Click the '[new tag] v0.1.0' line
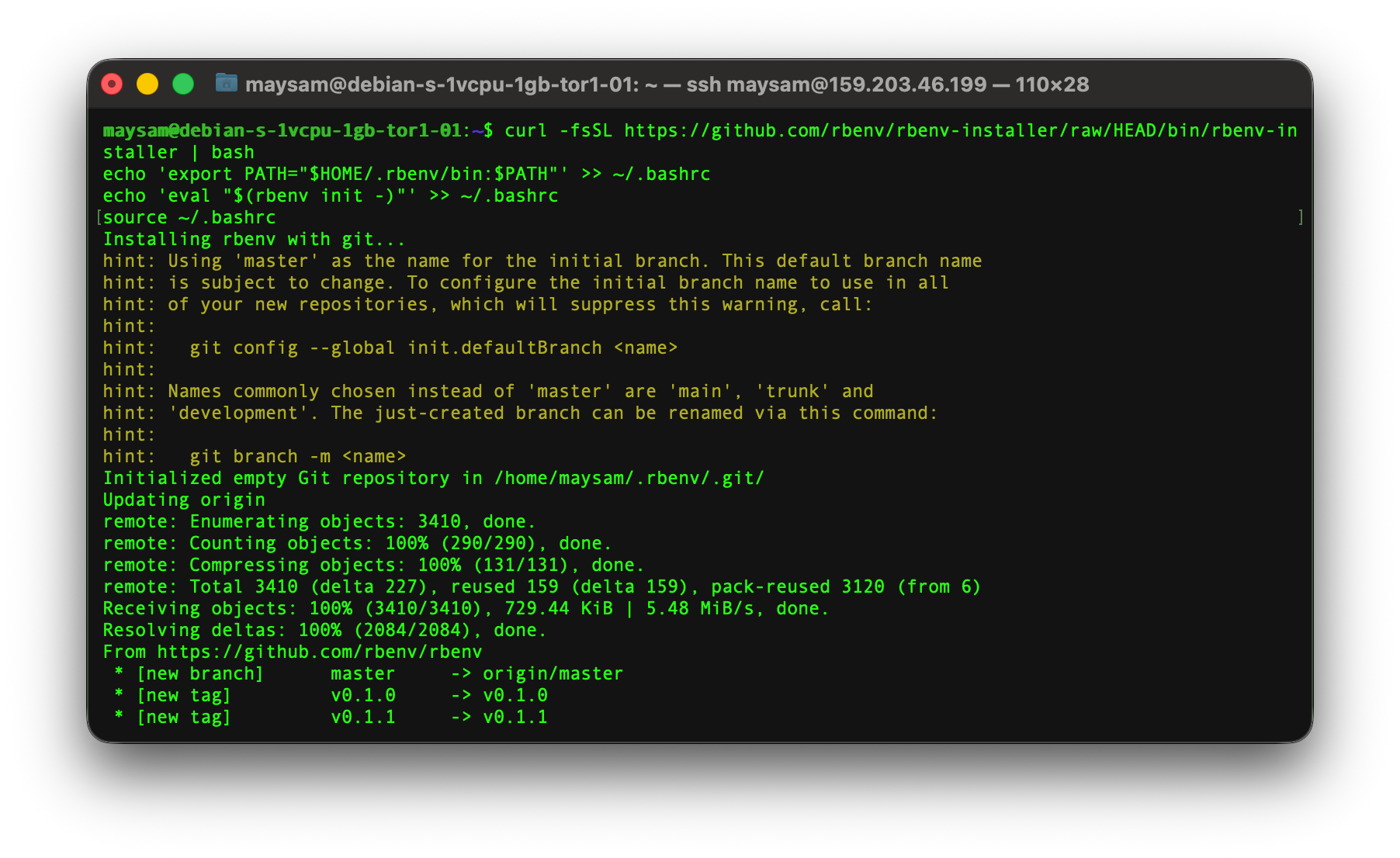The width and height of the screenshot is (1400, 858). pos(331,695)
